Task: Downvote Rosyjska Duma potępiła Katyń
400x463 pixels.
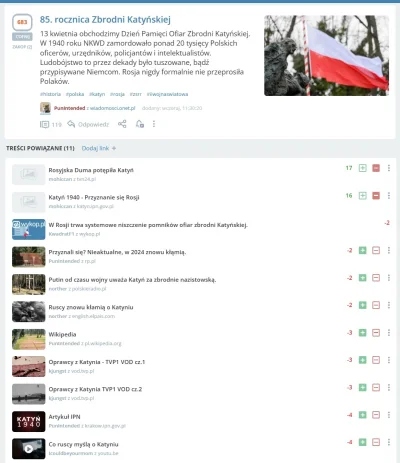Action: click(x=376, y=168)
